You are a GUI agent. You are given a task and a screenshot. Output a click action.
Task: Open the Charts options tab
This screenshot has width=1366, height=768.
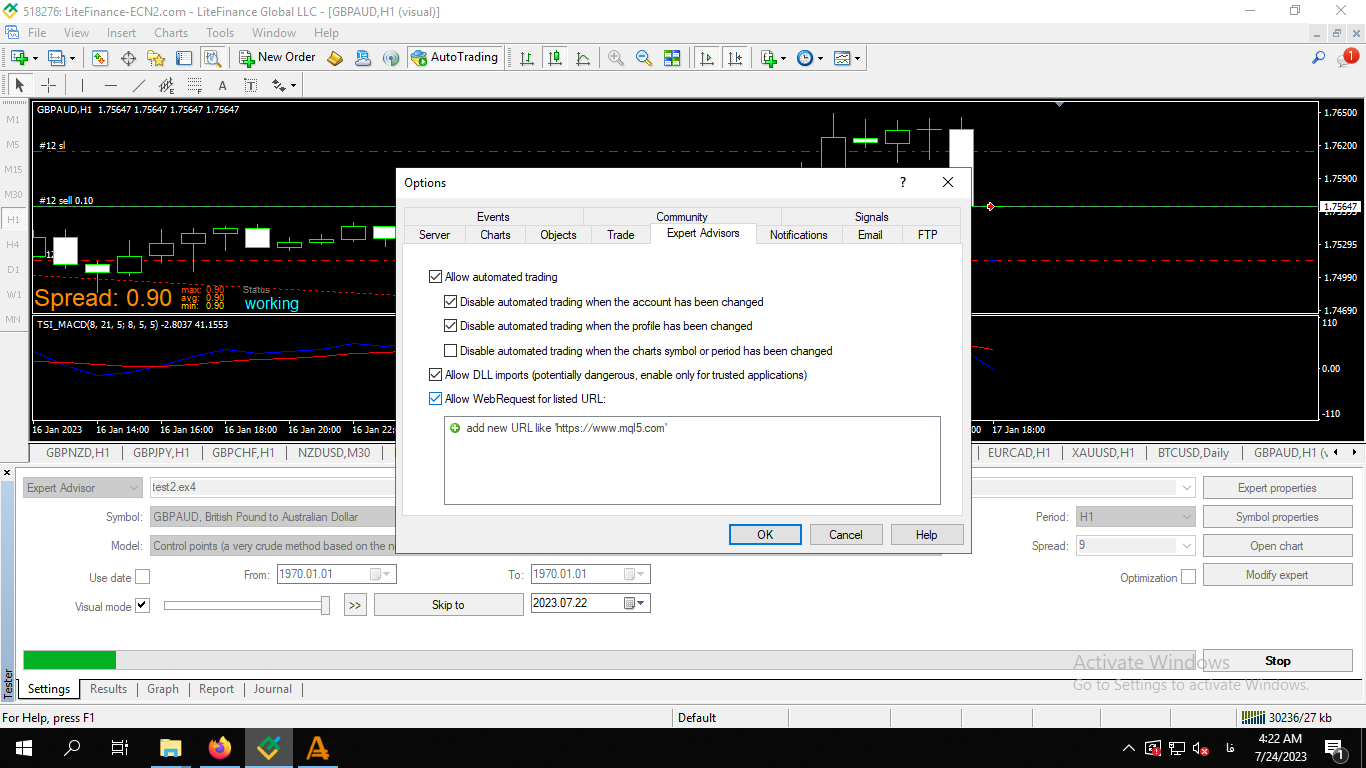tap(495, 235)
